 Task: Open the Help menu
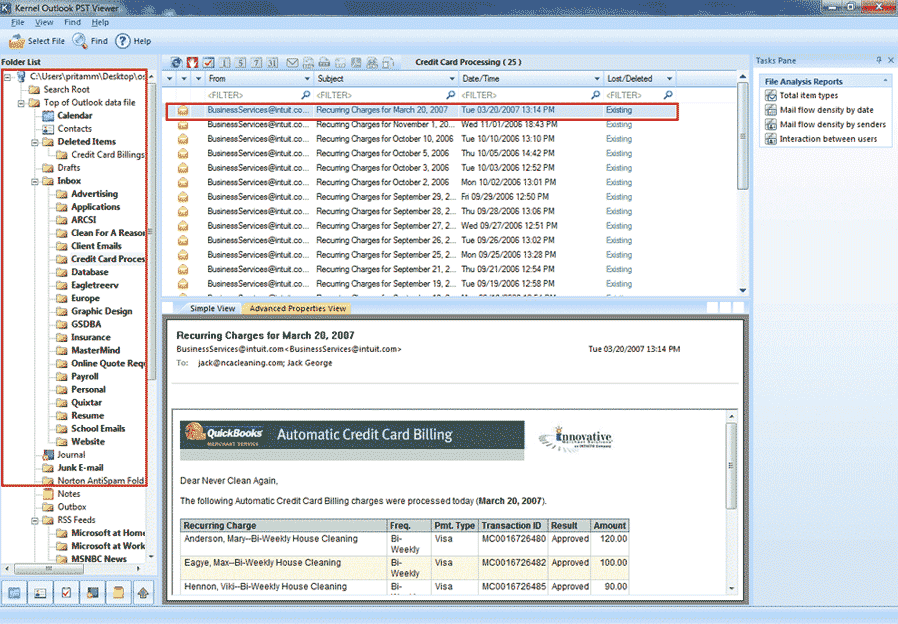click(100, 22)
